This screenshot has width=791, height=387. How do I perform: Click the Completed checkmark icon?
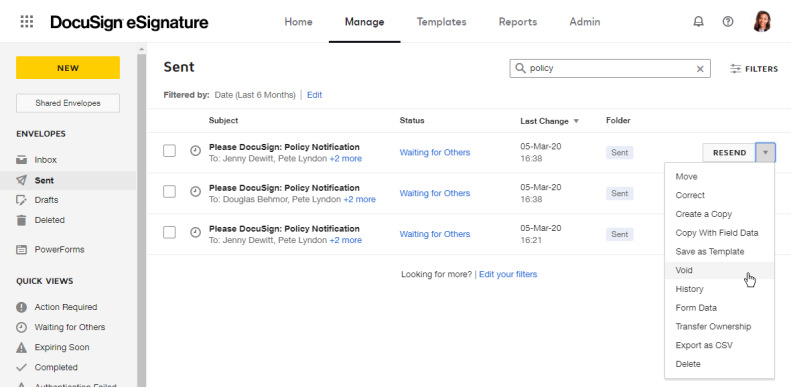tap(21, 367)
